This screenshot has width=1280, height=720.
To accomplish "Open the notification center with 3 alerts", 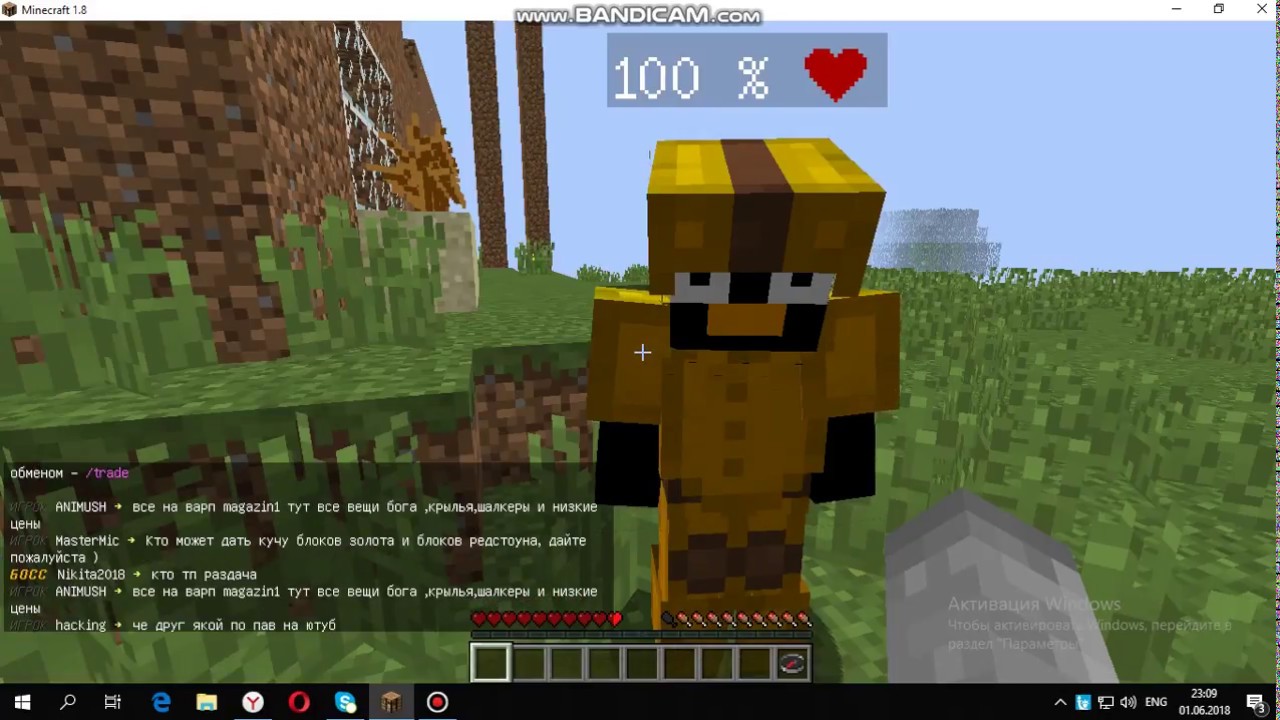I will click(x=1257, y=702).
